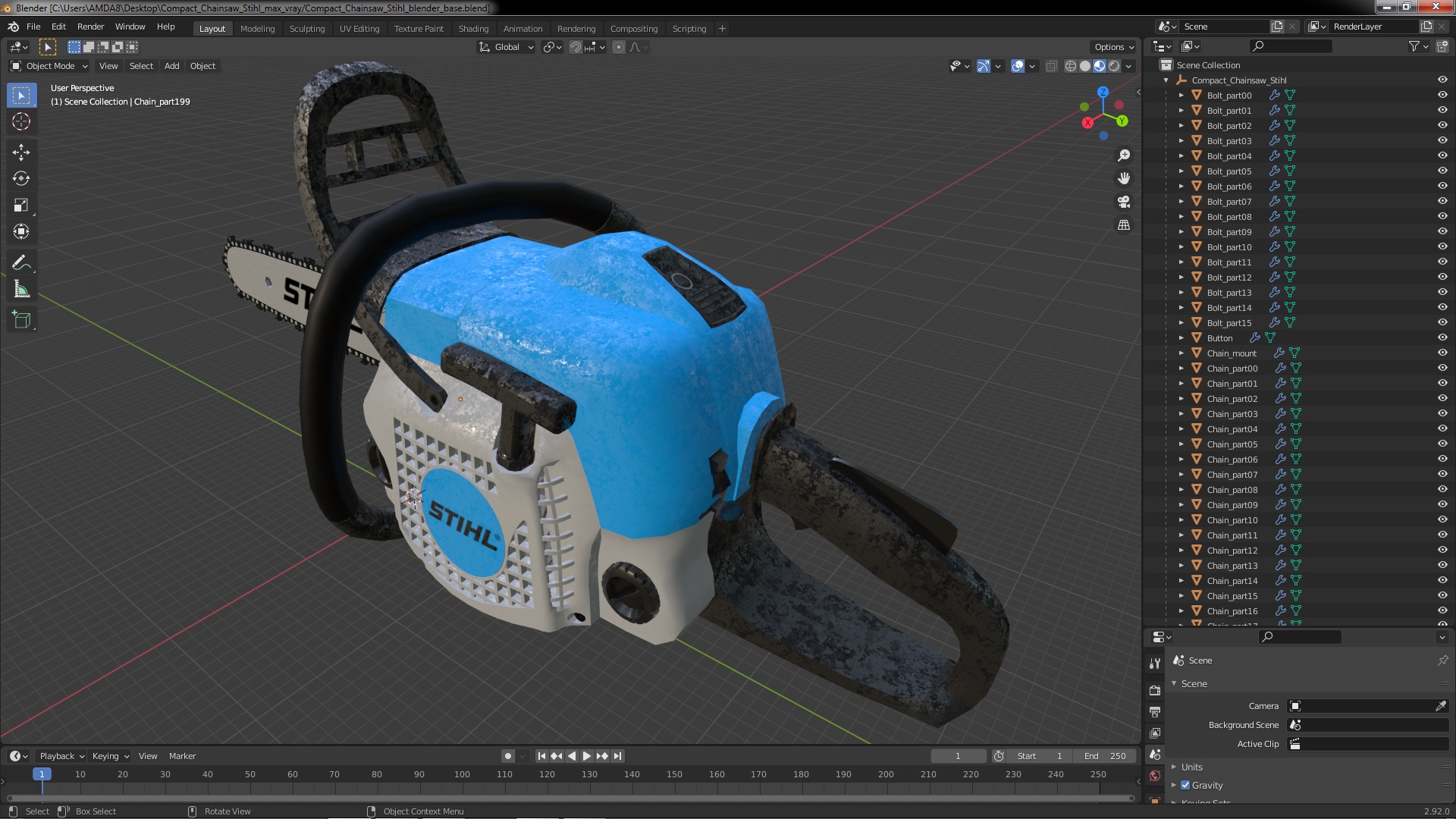This screenshot has height=819, width=1456.
Task: Play the animation forward
Action: pos(586,756)
